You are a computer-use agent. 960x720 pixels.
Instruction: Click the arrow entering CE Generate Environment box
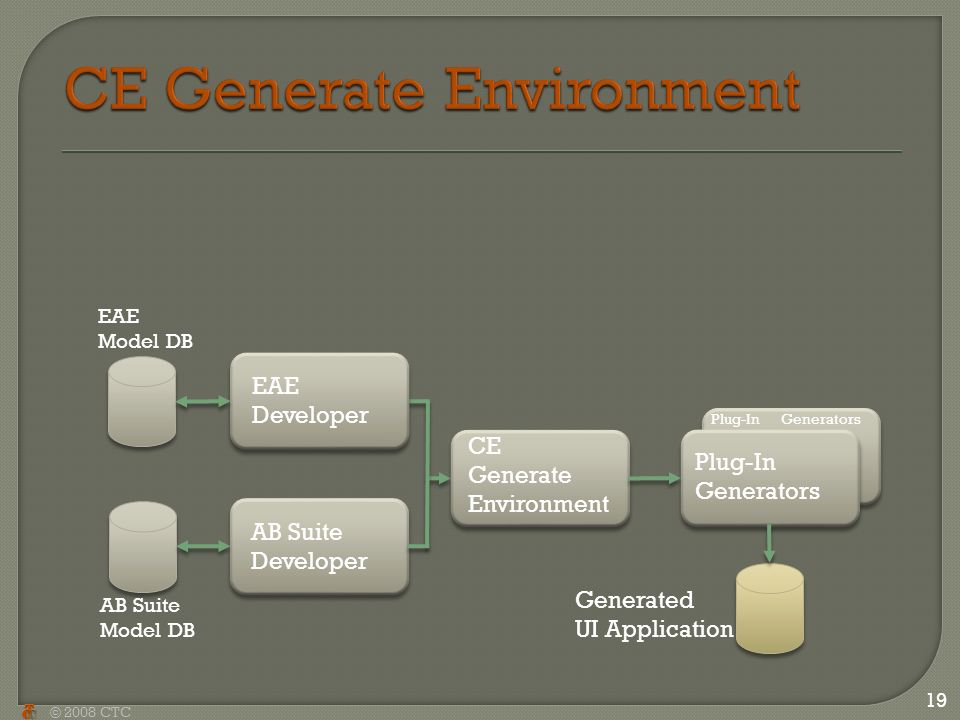(x=440, y=479)
